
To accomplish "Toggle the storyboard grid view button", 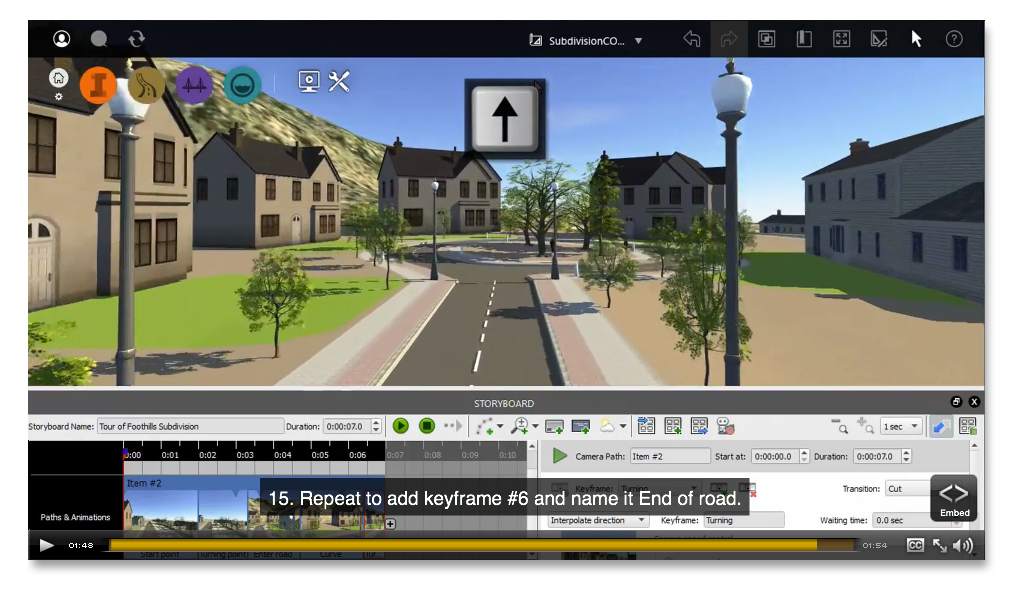I will tap(967, 426).
